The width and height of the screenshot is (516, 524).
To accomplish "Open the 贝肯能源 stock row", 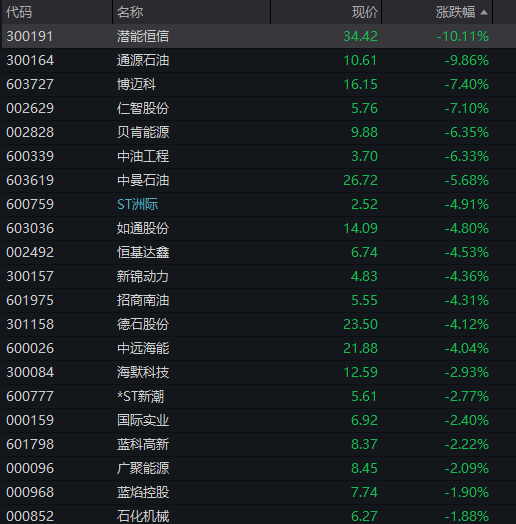I will point(259,132).
